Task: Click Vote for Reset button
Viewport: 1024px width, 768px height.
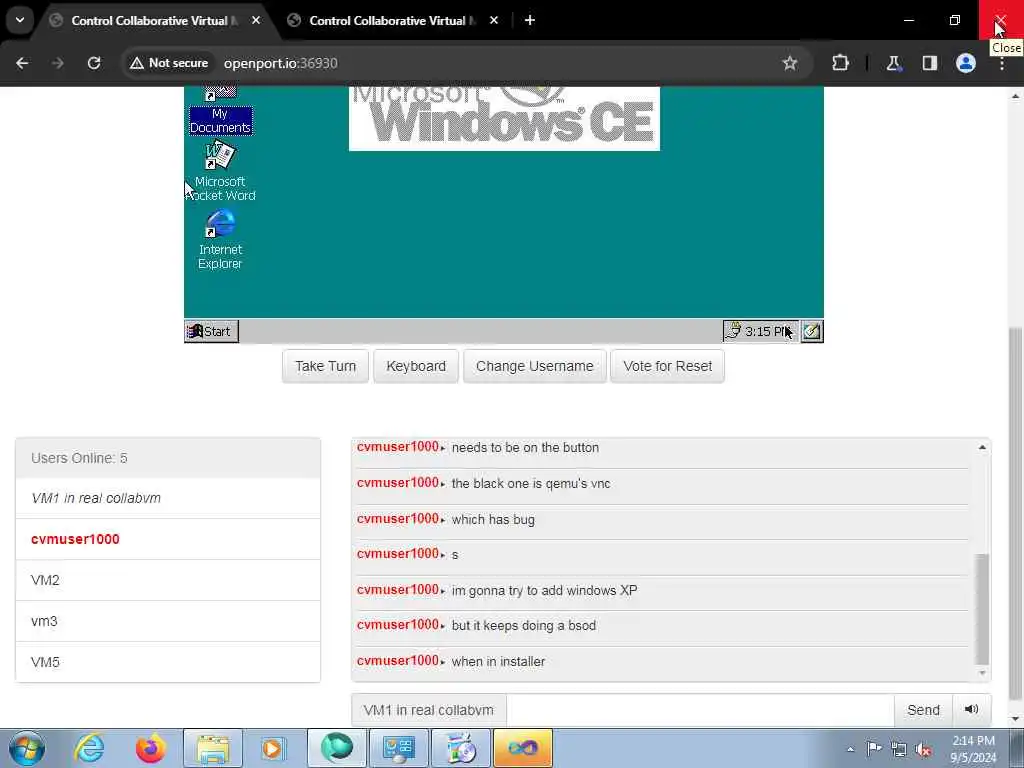Action: [667, 366]
